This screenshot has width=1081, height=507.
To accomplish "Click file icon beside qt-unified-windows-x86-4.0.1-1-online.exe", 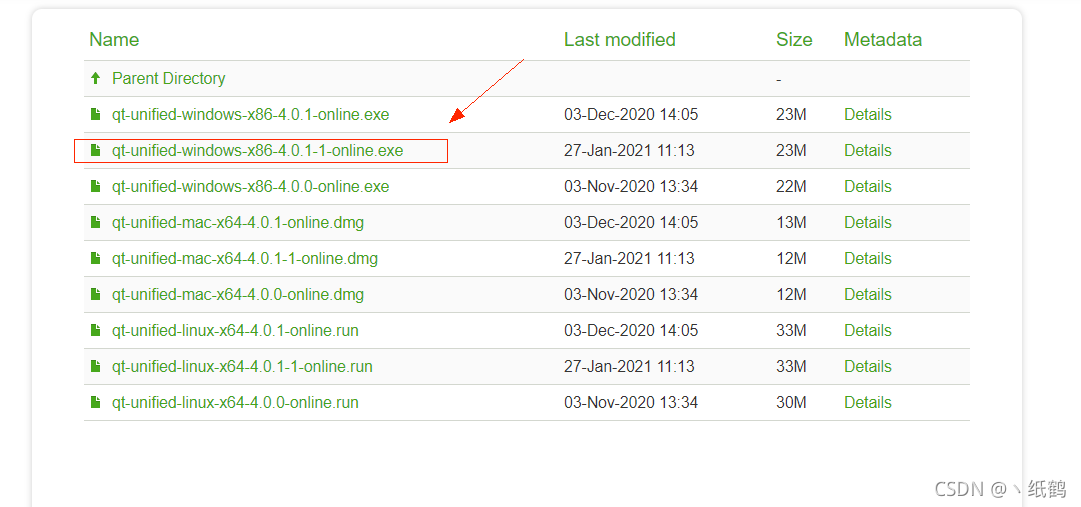I will coord(96,150).
